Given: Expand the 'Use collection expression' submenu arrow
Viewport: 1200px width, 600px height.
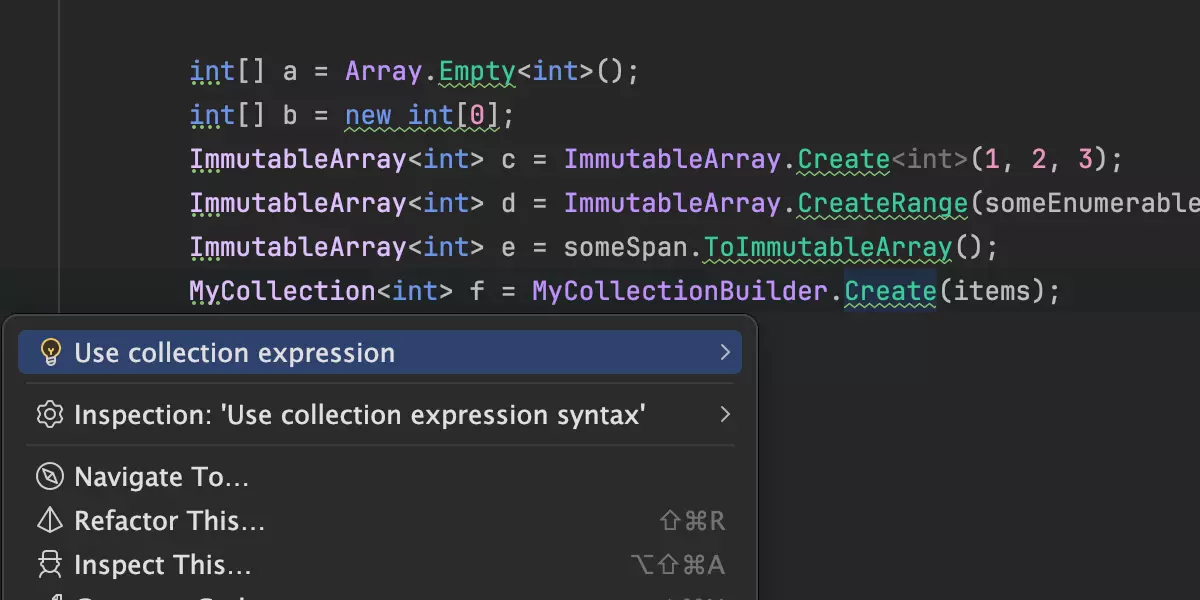Looking at the screenshot, I should pyautogui.click(x=725, y=353).
